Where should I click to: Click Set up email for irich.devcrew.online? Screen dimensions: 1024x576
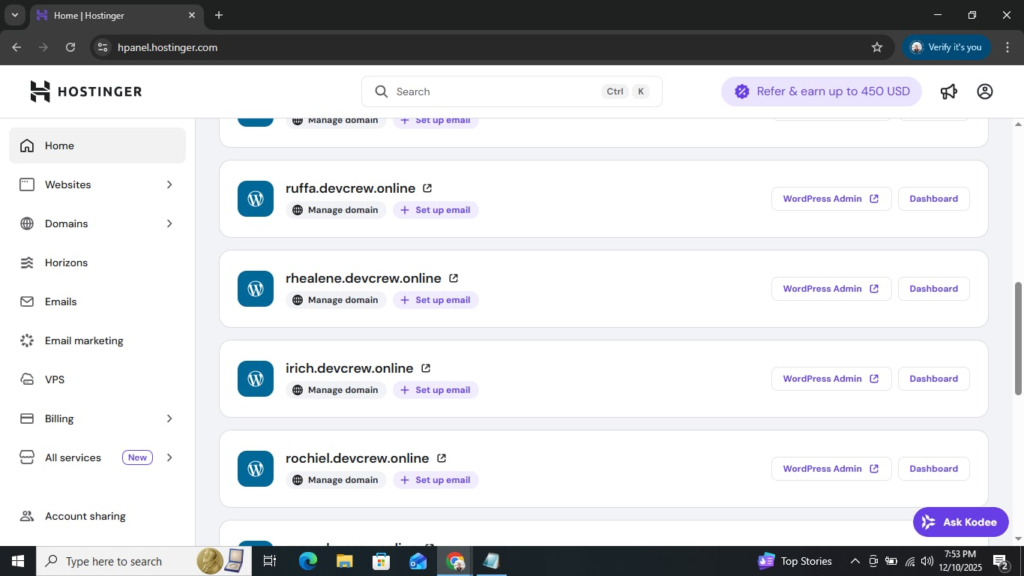tap(435, 390)
